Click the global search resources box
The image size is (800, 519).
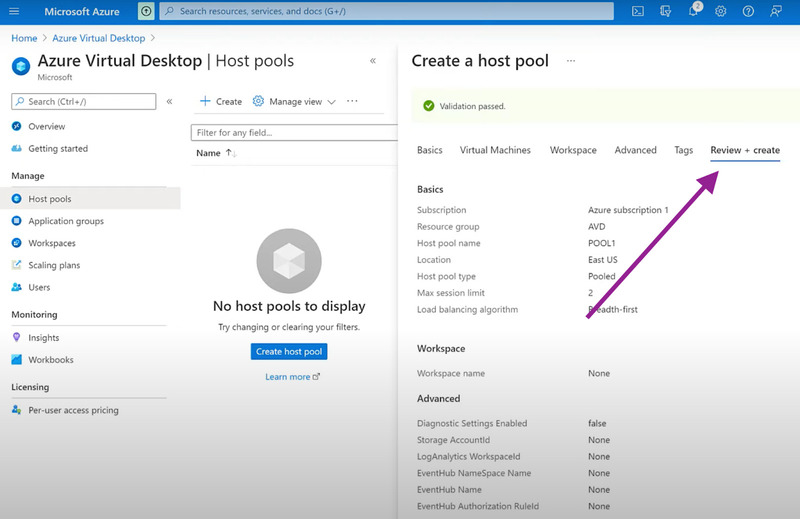coord(386,11)
